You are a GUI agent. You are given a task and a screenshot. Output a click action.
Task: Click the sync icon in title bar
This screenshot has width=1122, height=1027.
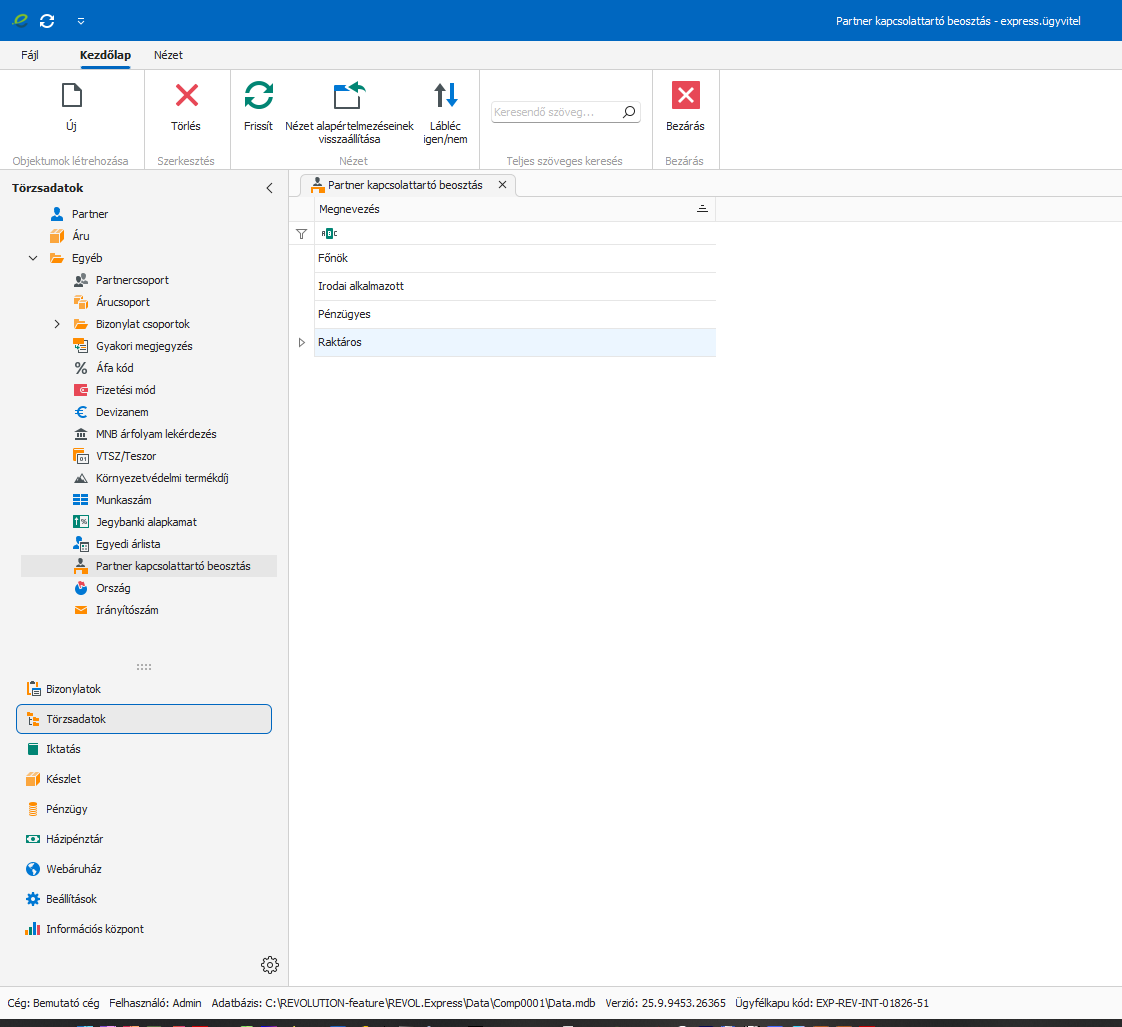[x=47, y=20]
